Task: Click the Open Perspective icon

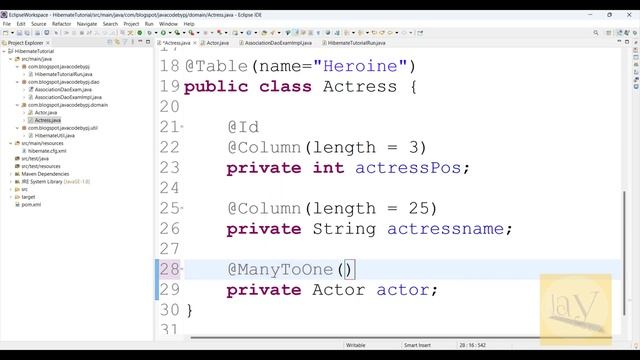Action: (609, 33)
